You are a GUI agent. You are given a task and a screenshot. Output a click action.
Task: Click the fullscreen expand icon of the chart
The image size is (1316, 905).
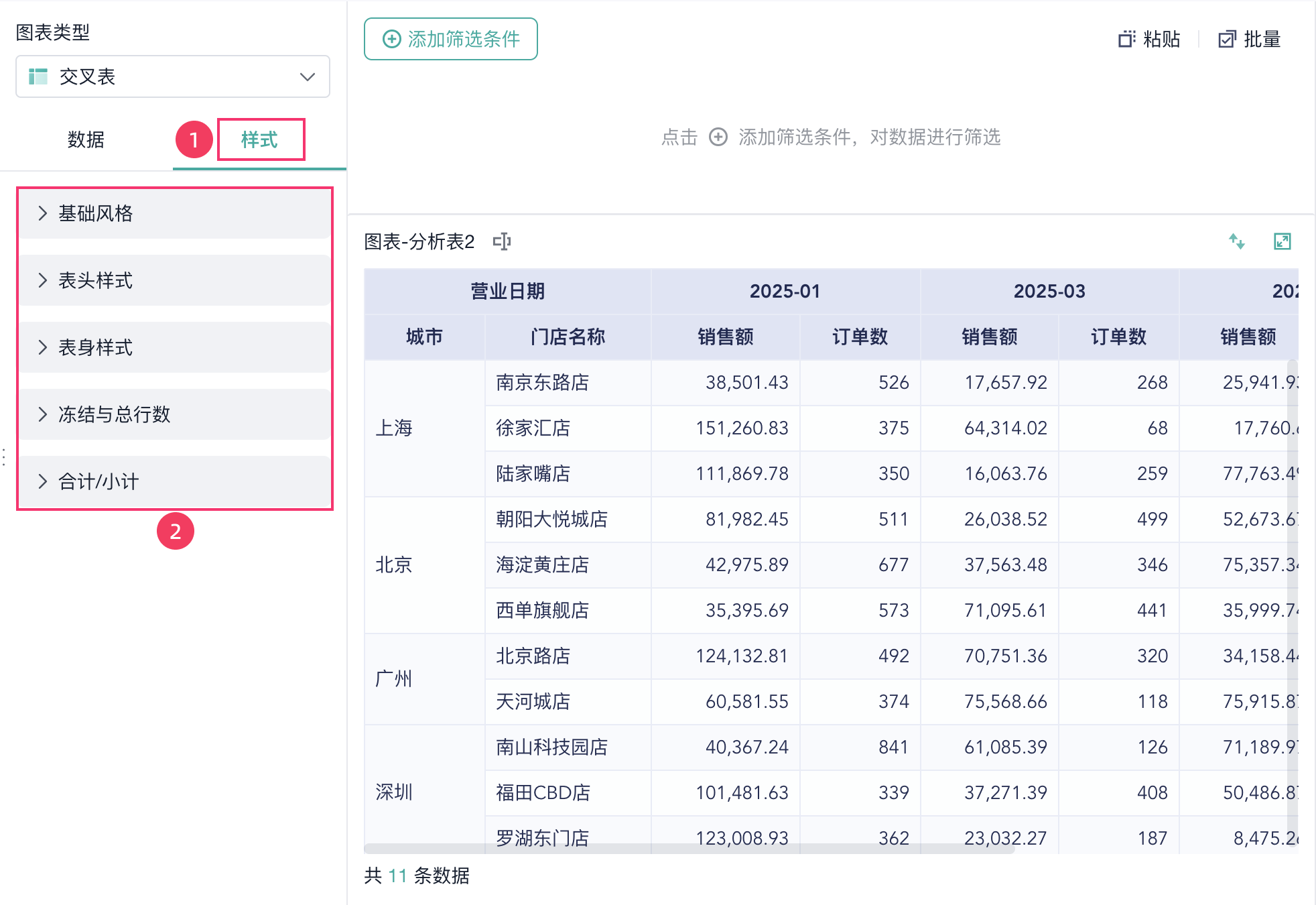[1282, 241]
